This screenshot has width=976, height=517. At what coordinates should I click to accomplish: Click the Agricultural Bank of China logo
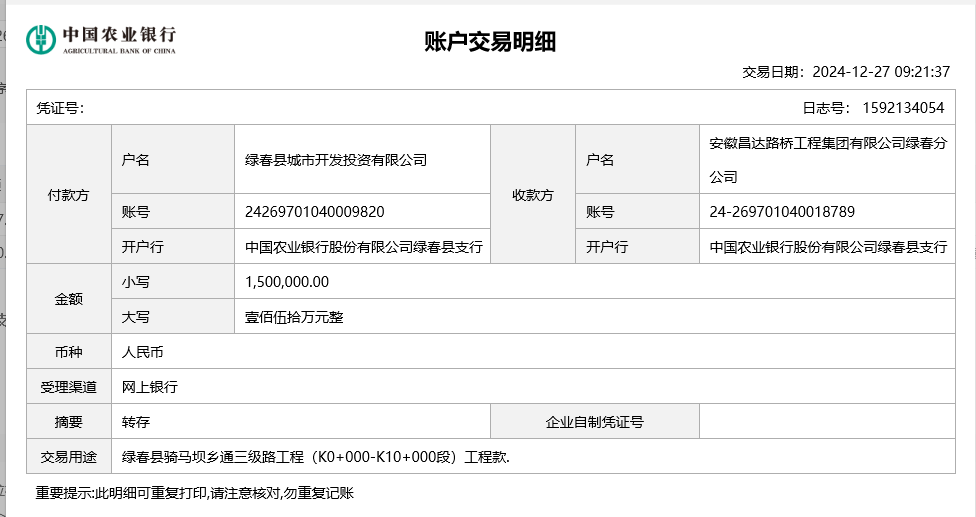(x=100, y=39)
